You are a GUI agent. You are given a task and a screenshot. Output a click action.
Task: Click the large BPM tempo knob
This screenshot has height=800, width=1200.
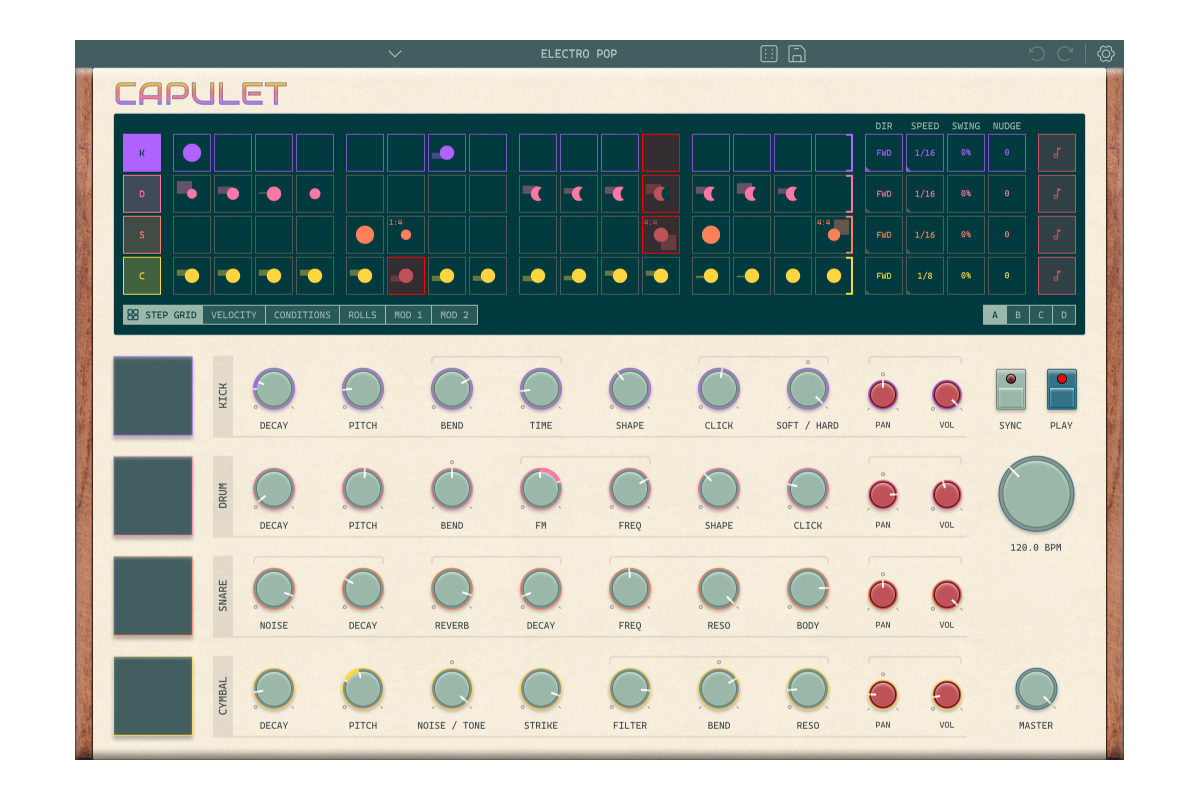coord(1036,494)
